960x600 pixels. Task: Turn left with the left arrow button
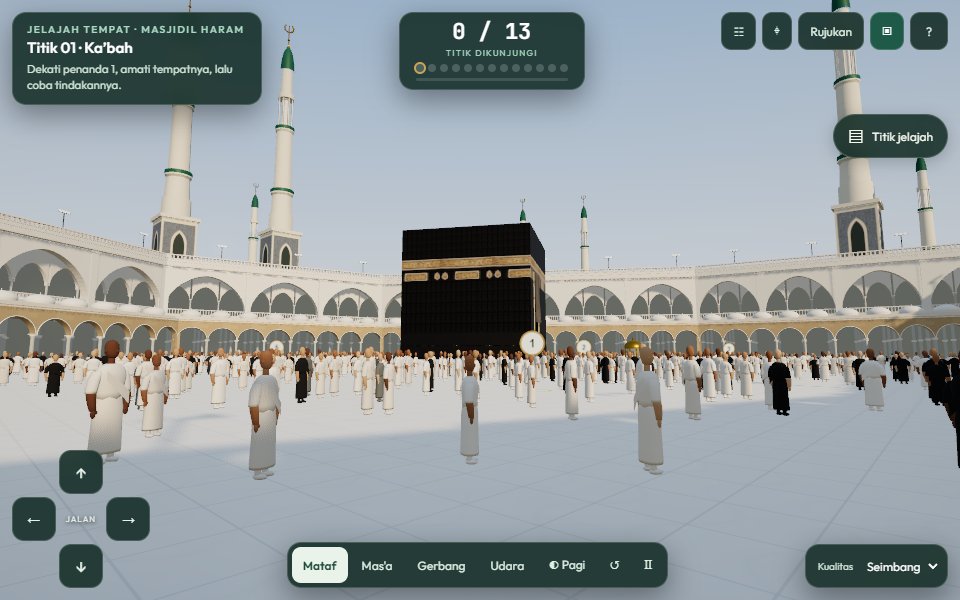[34, 519]
